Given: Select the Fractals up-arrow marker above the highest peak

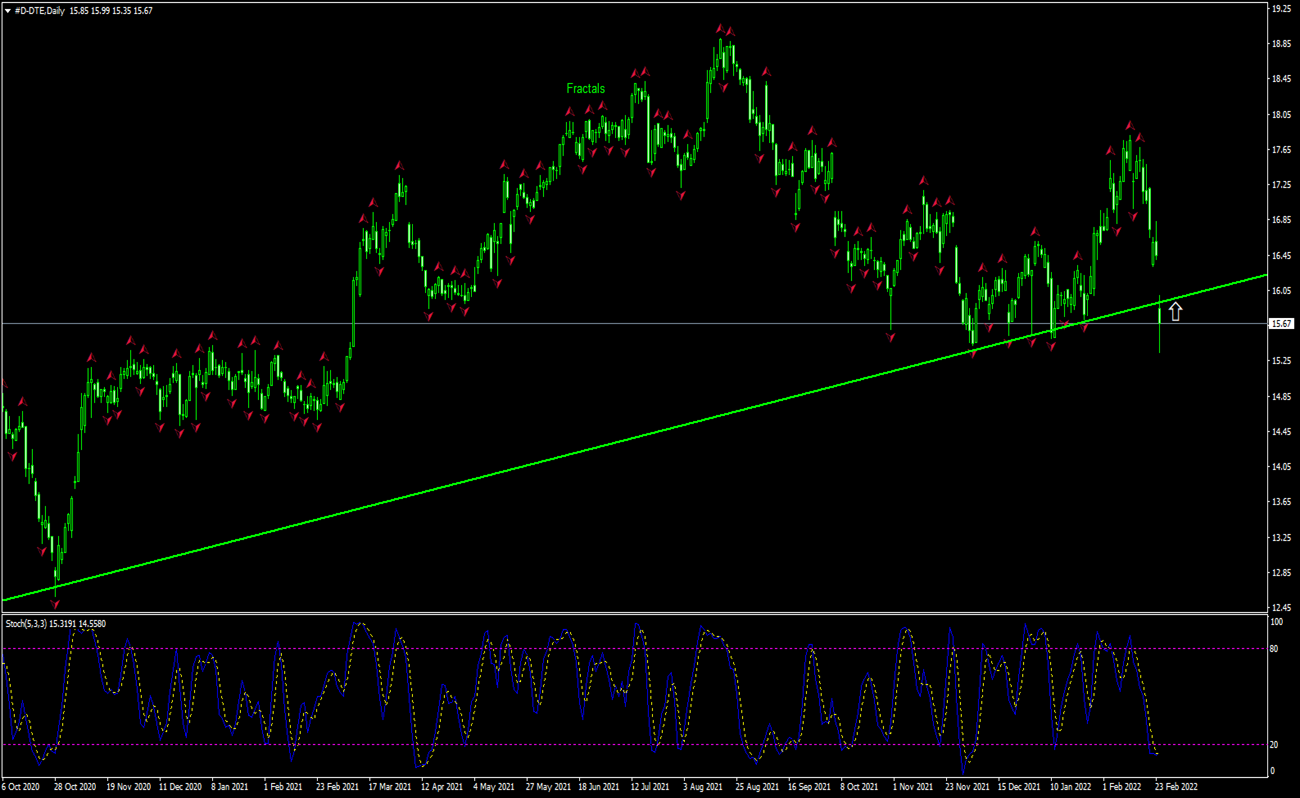Looking at the screenshot, I should 722,28.
